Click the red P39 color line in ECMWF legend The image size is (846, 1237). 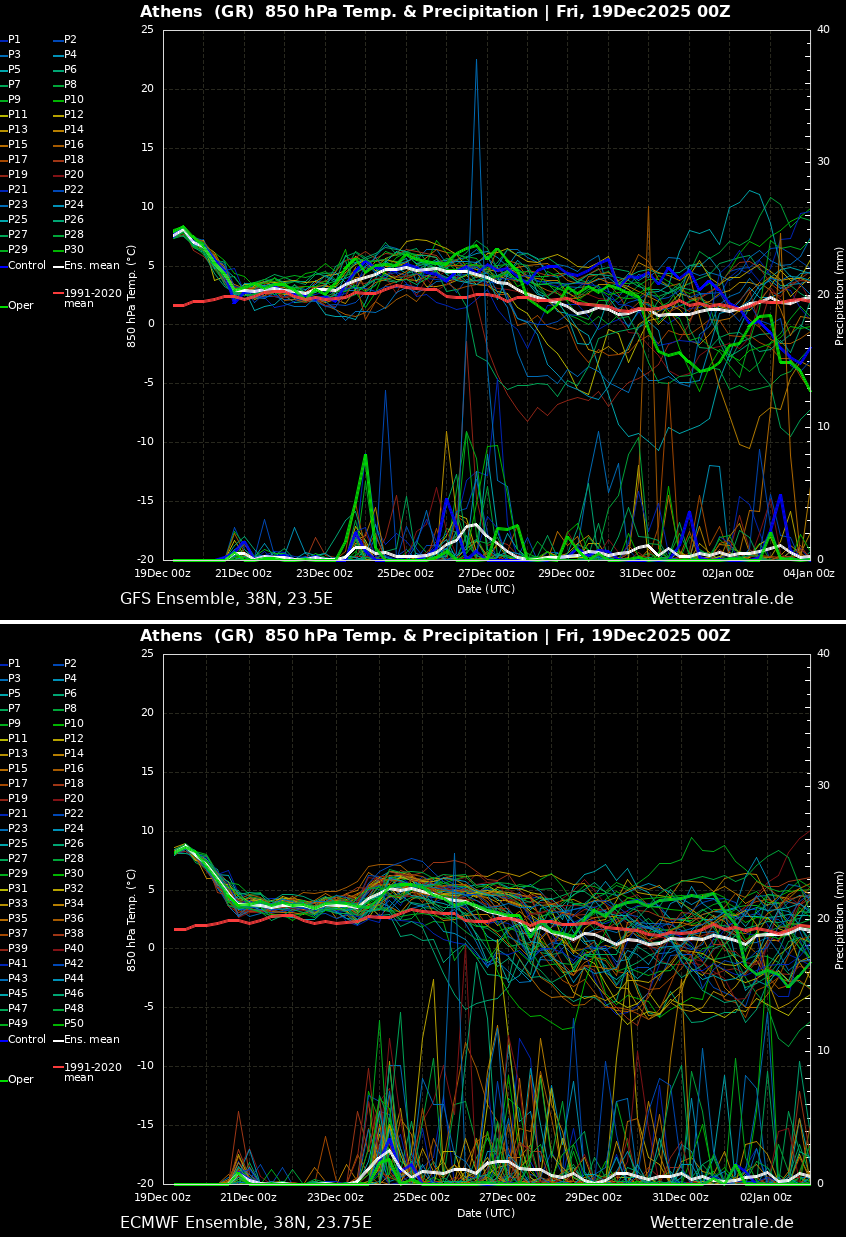(x=3, y=949)
